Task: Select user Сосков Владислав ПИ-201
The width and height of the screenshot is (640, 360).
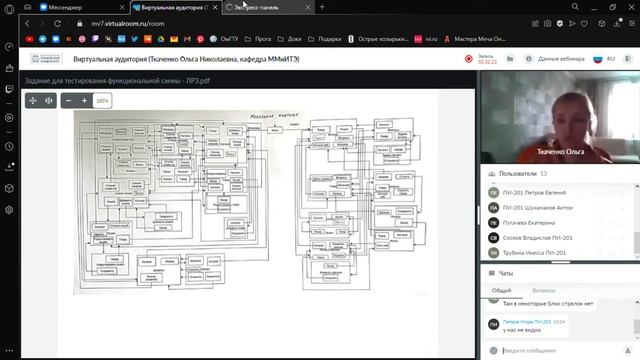Action: tap(538, 238)
